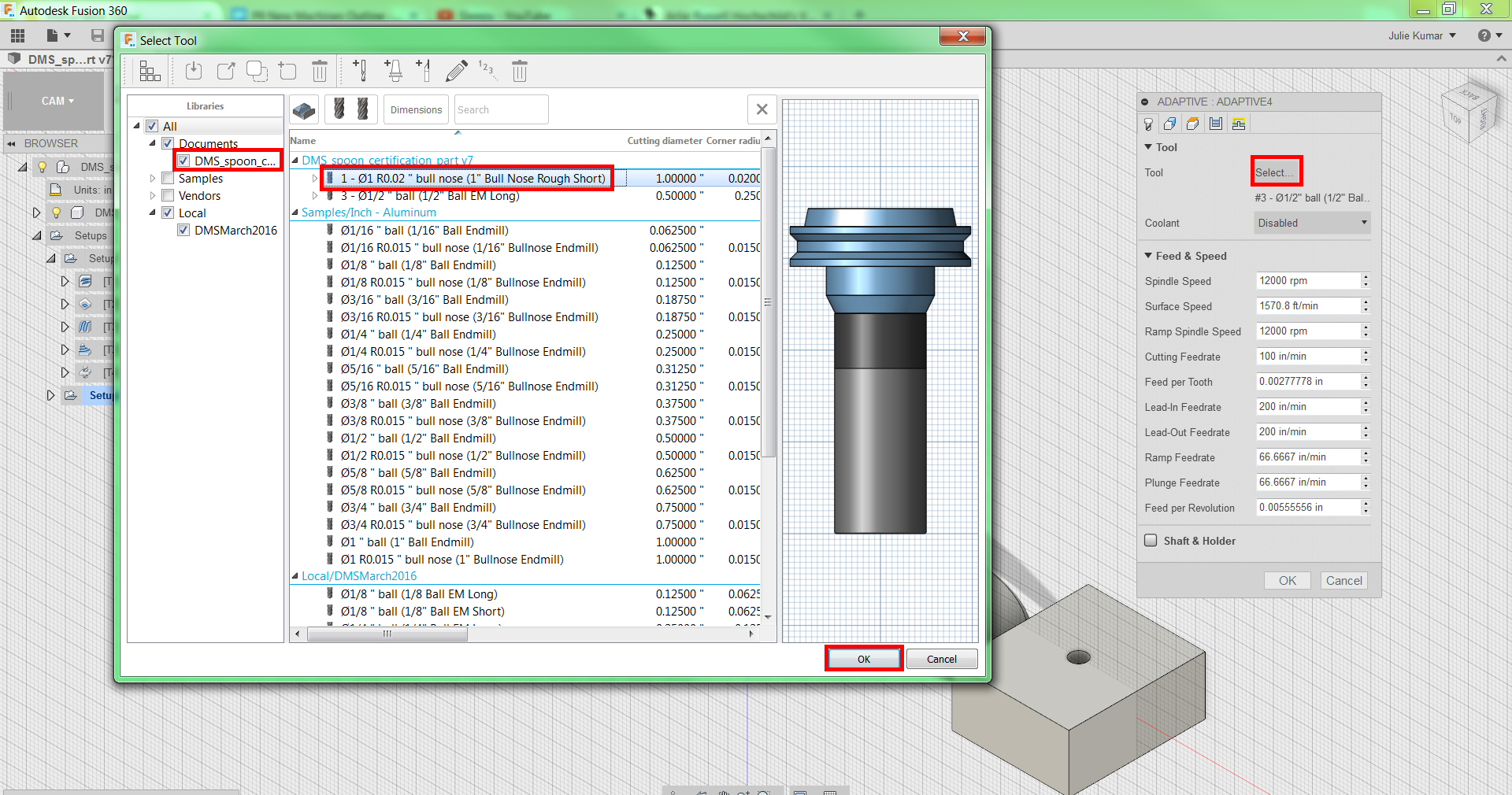Toggle the DMS_spoon_c... library checkbox
Screen dimensions: 1512x795
183,161
